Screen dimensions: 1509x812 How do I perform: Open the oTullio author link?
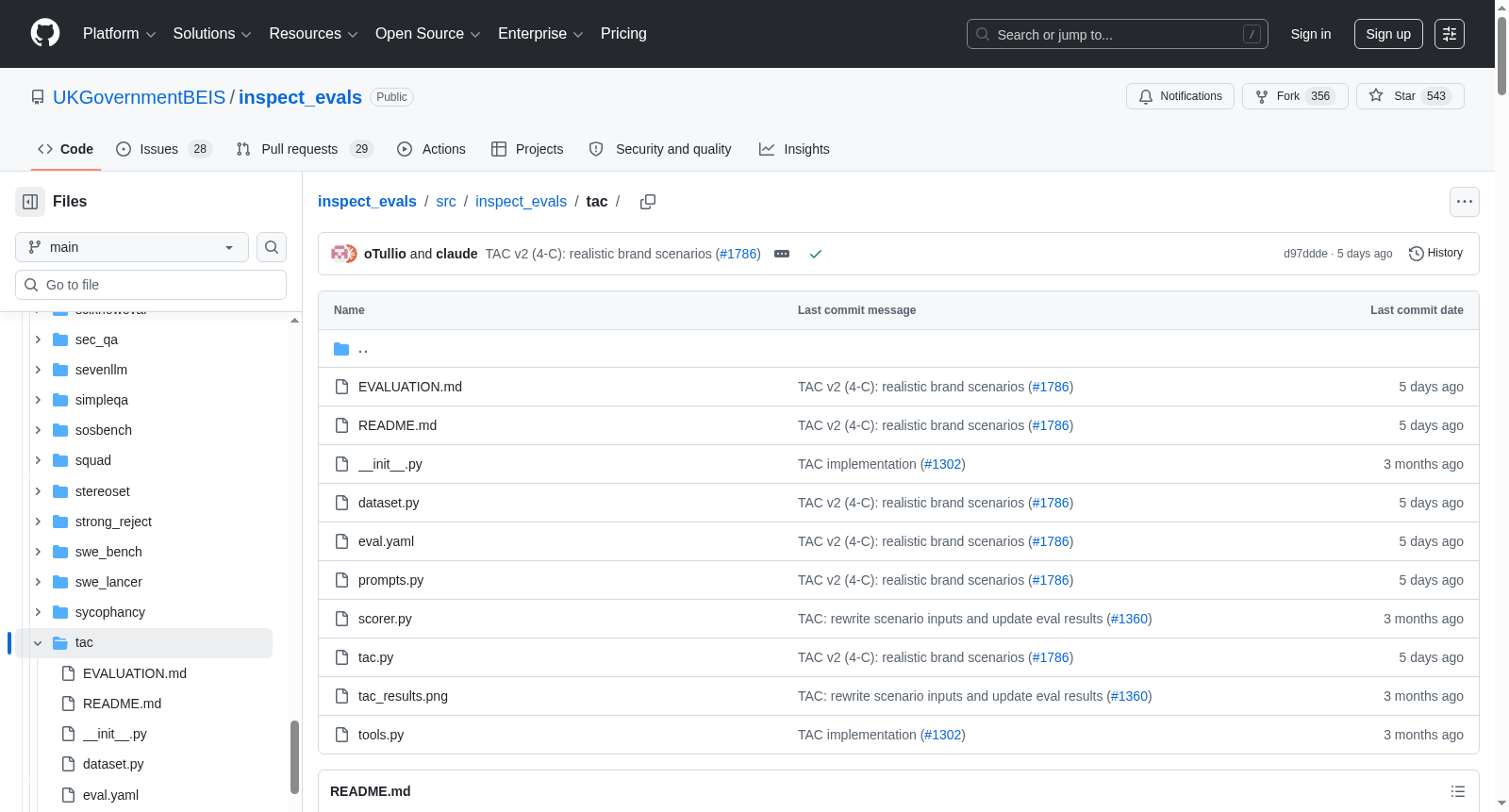385,254
